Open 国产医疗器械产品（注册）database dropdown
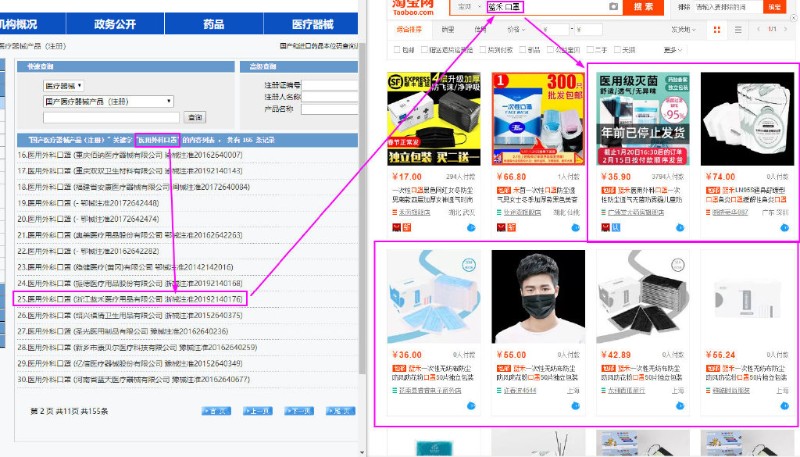 point(108,101)
